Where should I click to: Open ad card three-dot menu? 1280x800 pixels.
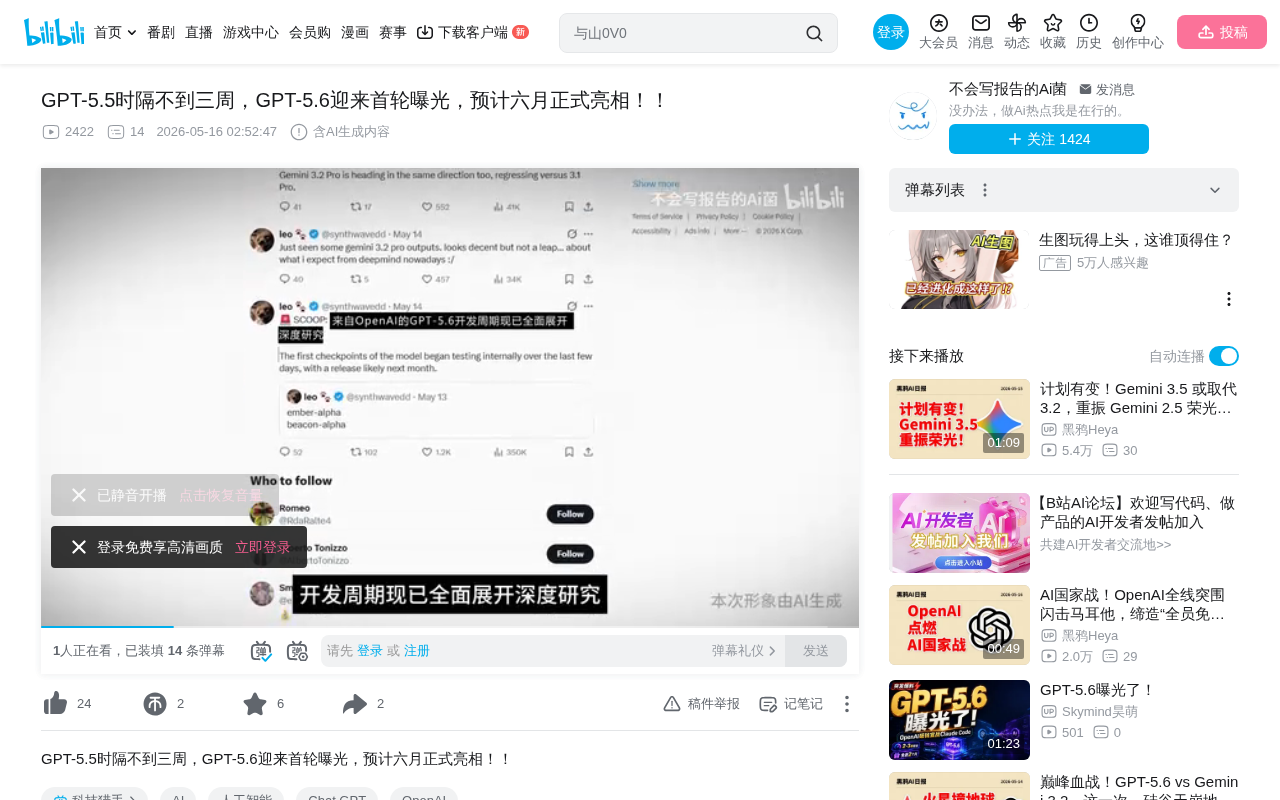coord(1229,299)
